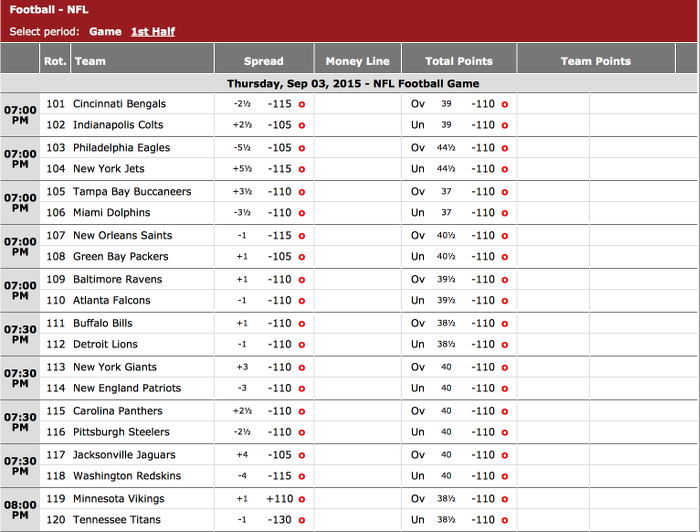The image size is (700, 532).
Task: Choose Under 38½ total in Lions row
Action: tap(504, 345)
